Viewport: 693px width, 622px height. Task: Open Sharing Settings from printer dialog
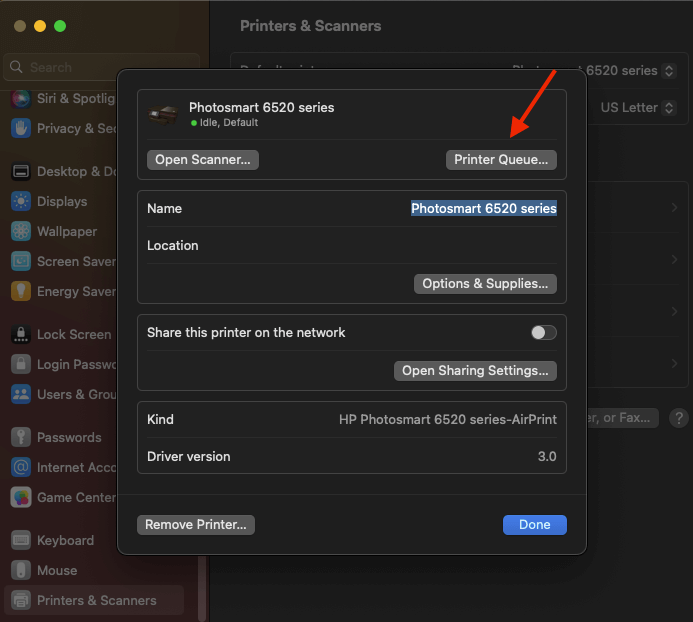pos(475,370)
